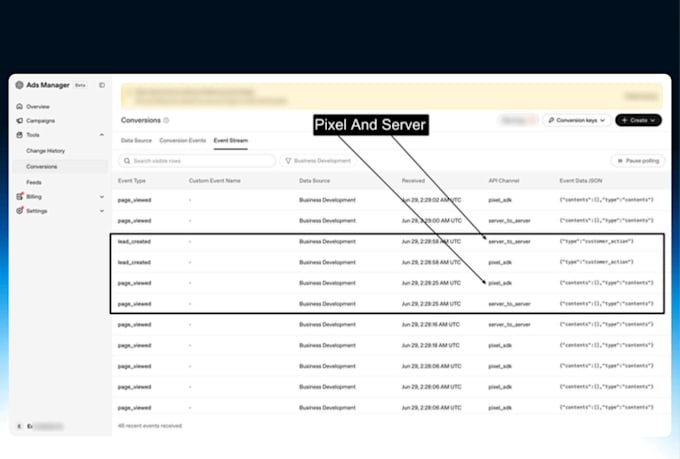Click the info icon next to Conversions
This screenshot has height=459, width=680.
click(x=167, y=120)
